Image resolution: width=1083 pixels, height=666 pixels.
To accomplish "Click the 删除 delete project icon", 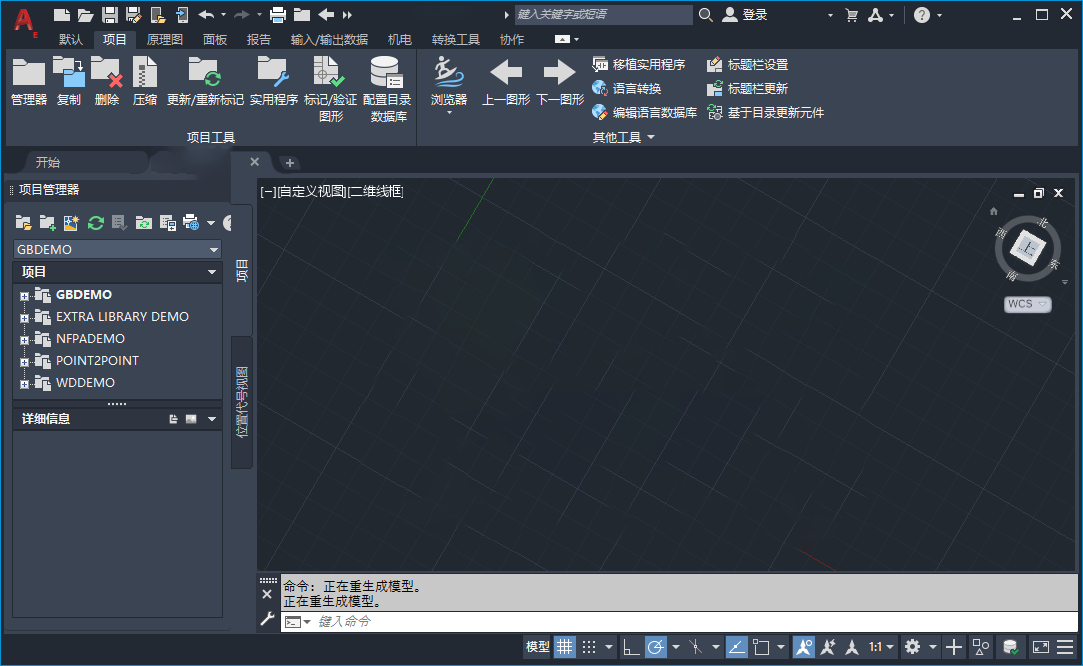I will 106,82.
